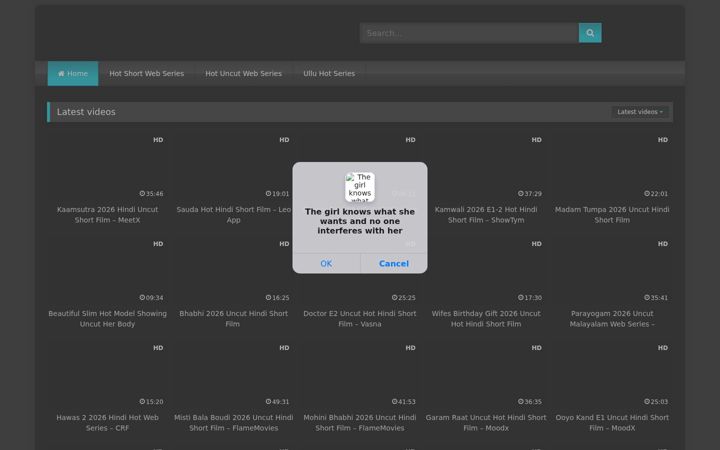Image resolution: width=720 pixels, height=450 pixels.
Task: Click the 19:01 duration thumbnail
Action: pos(234,167)
